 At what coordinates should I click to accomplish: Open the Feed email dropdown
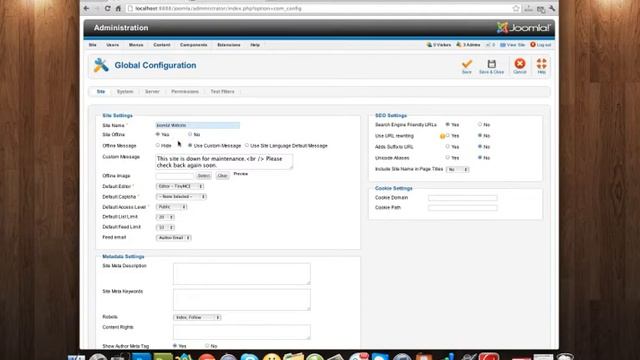[x=173, y=238]
